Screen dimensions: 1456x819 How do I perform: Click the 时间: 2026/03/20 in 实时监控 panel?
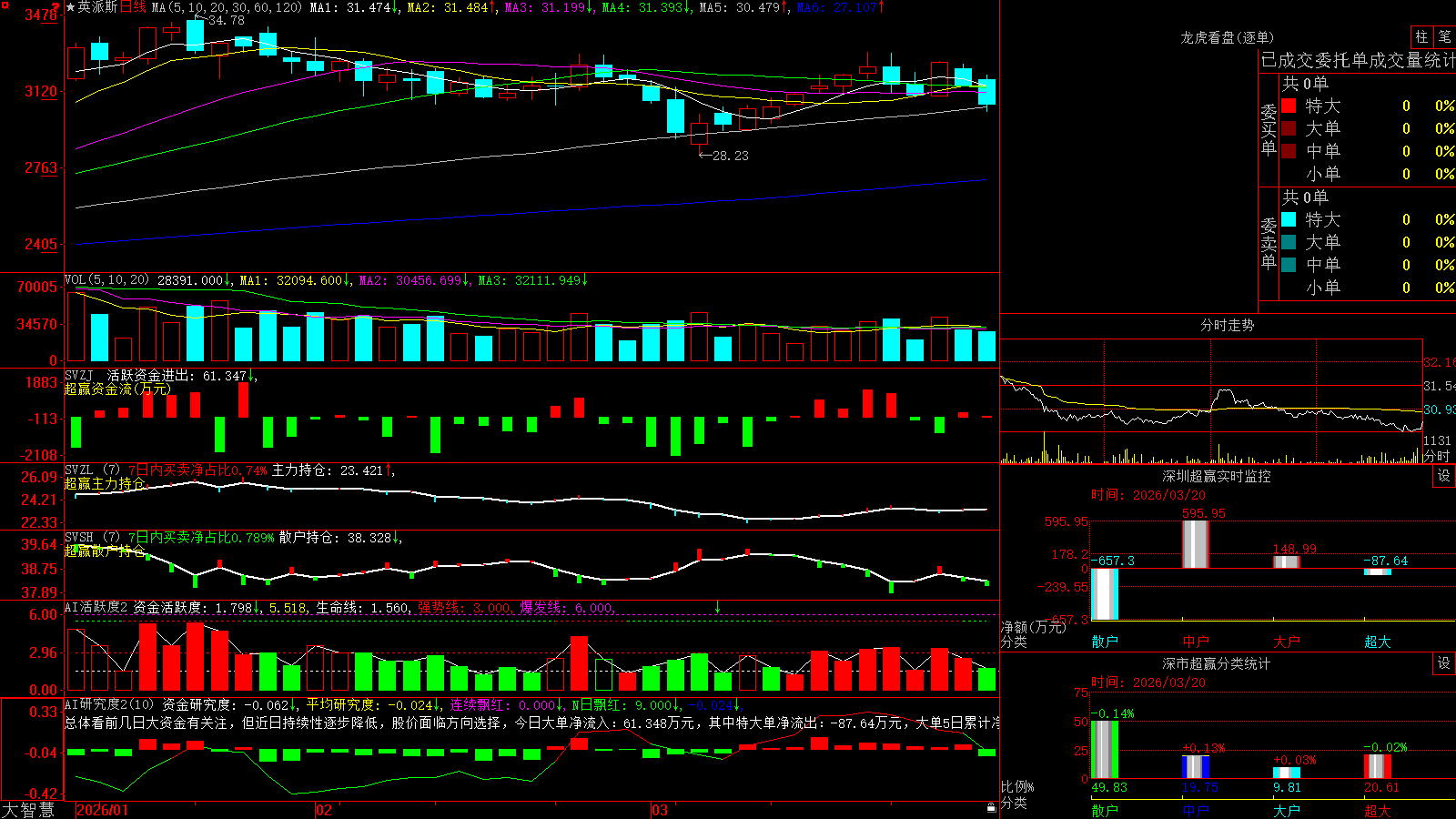click(x=1148, y=495)
